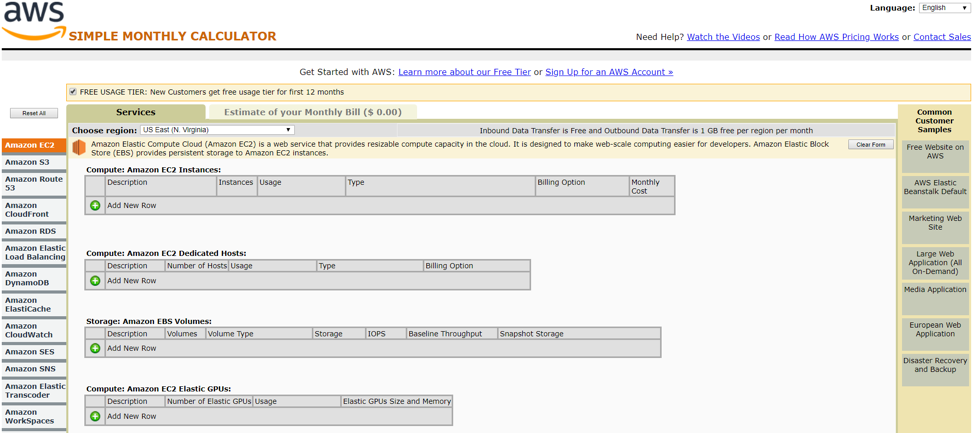Viewport: 974px width, 433px height.
Task: Add new row in EC2 Instances table
Action: point(95,206)
